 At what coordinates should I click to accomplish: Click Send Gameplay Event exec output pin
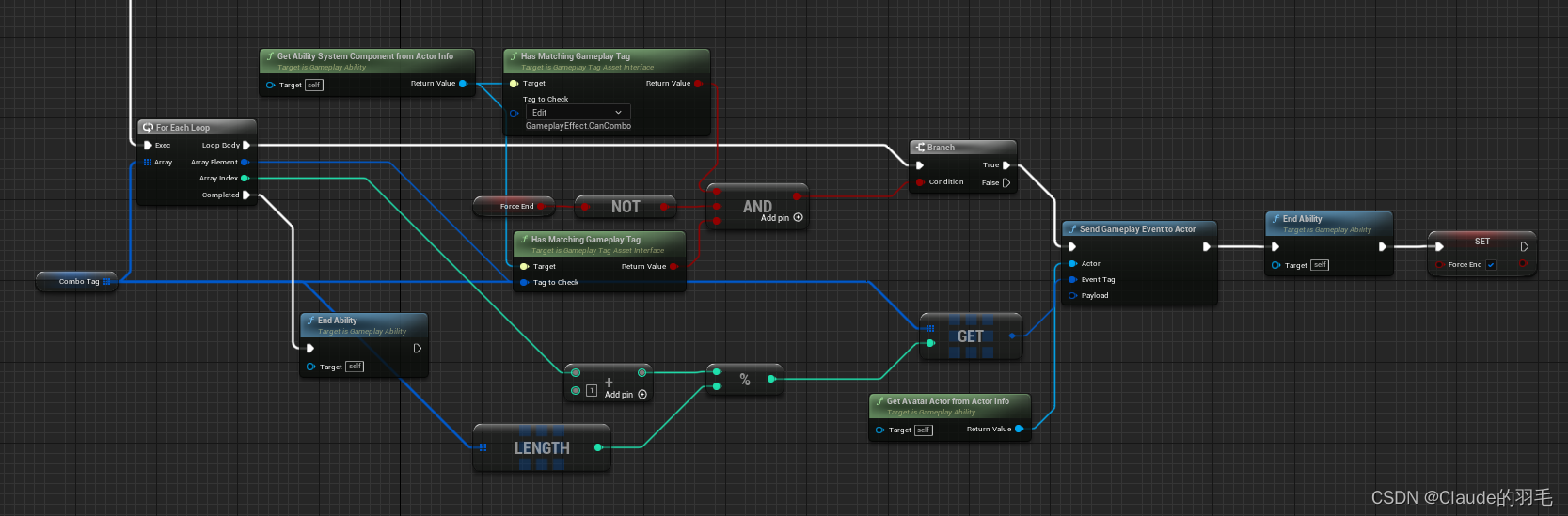click(x=1207, y=247)
